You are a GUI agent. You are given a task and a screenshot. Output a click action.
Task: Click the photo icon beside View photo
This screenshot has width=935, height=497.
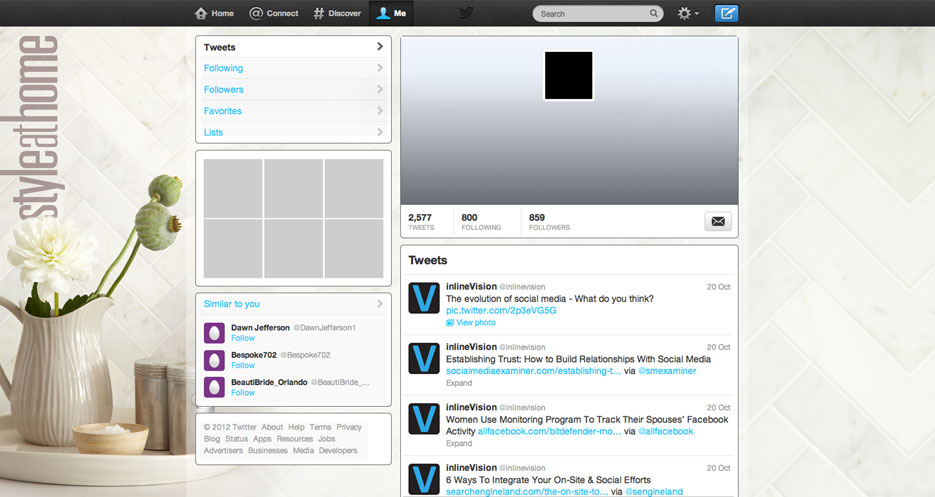450,323
